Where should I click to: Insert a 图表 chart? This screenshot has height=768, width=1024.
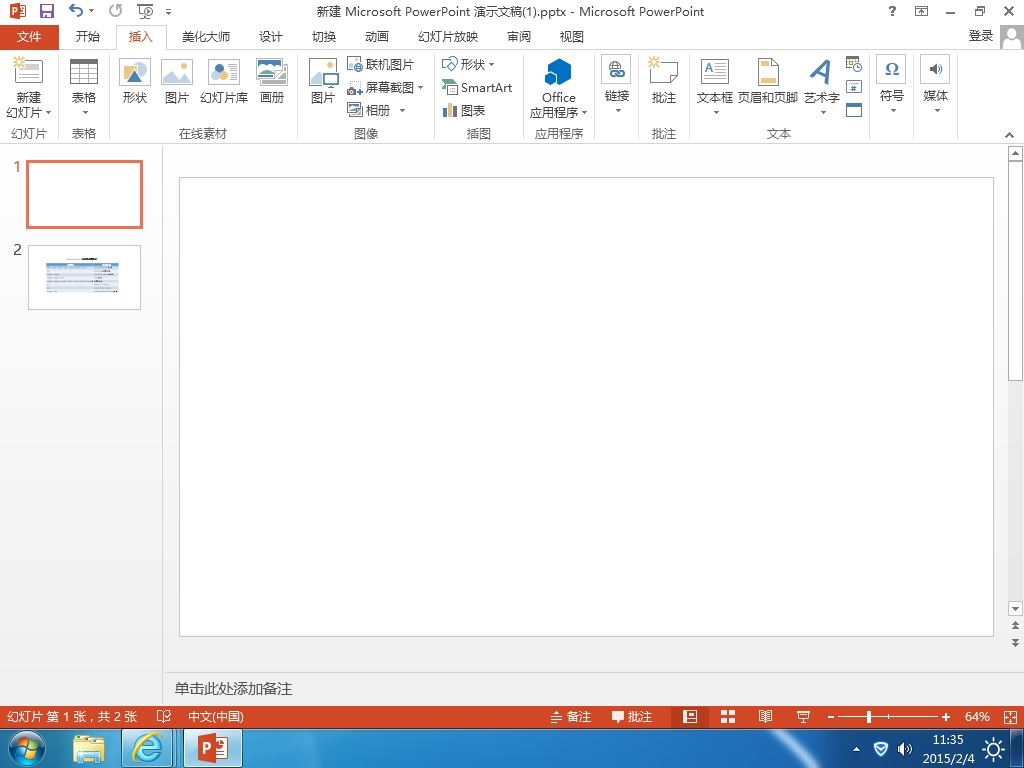tap(464, 110)
